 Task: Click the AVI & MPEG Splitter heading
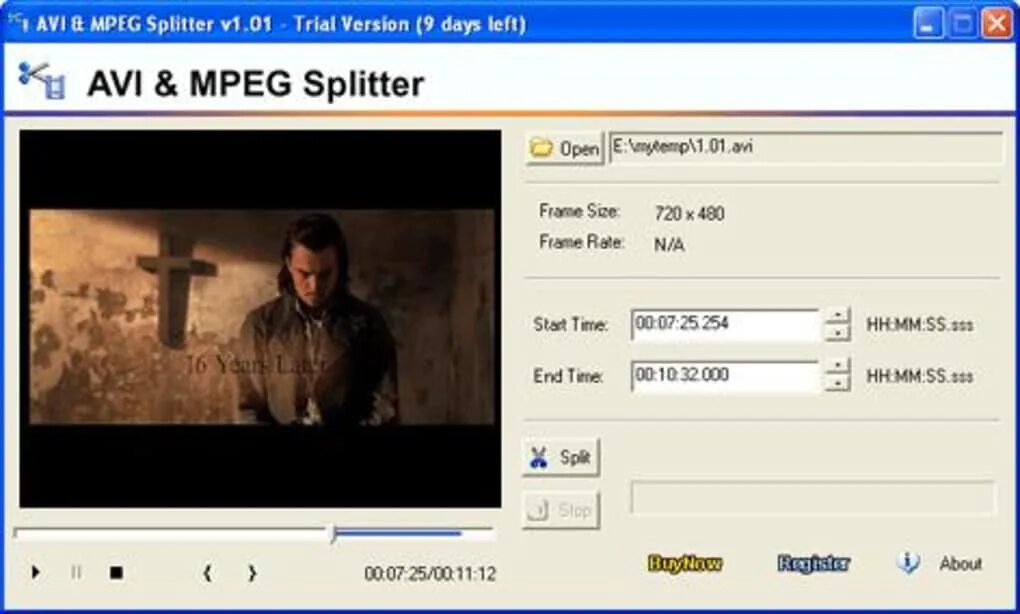(256, 84)
